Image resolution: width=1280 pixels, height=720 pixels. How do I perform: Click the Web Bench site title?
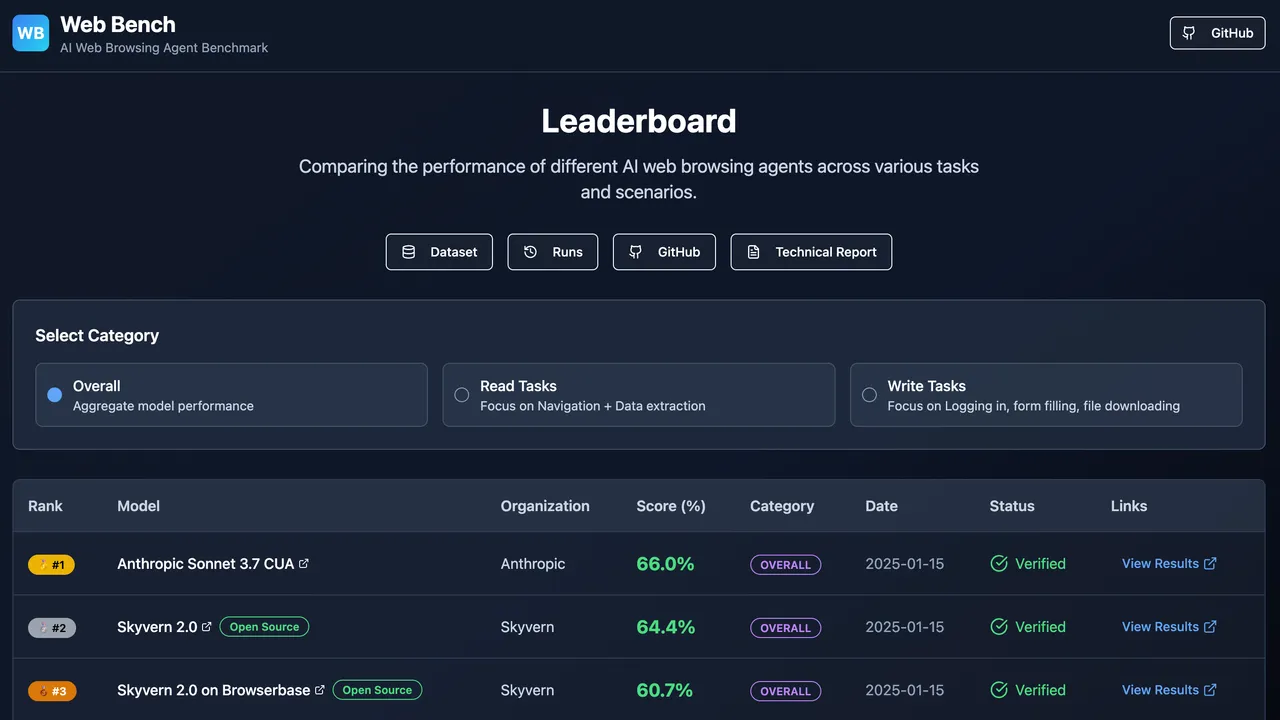[x=118, y=24]
